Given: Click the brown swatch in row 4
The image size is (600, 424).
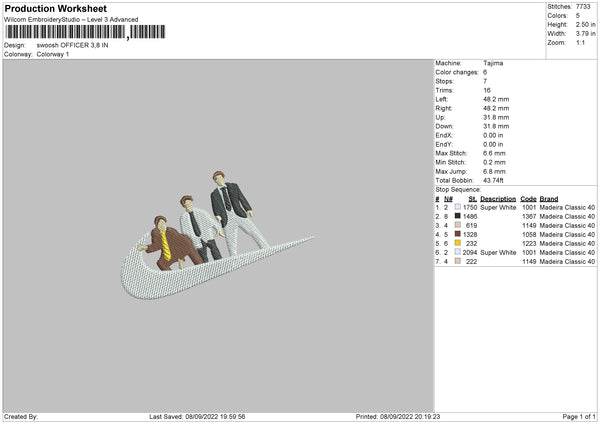Looking at the screenshot, I should (458, 234).
